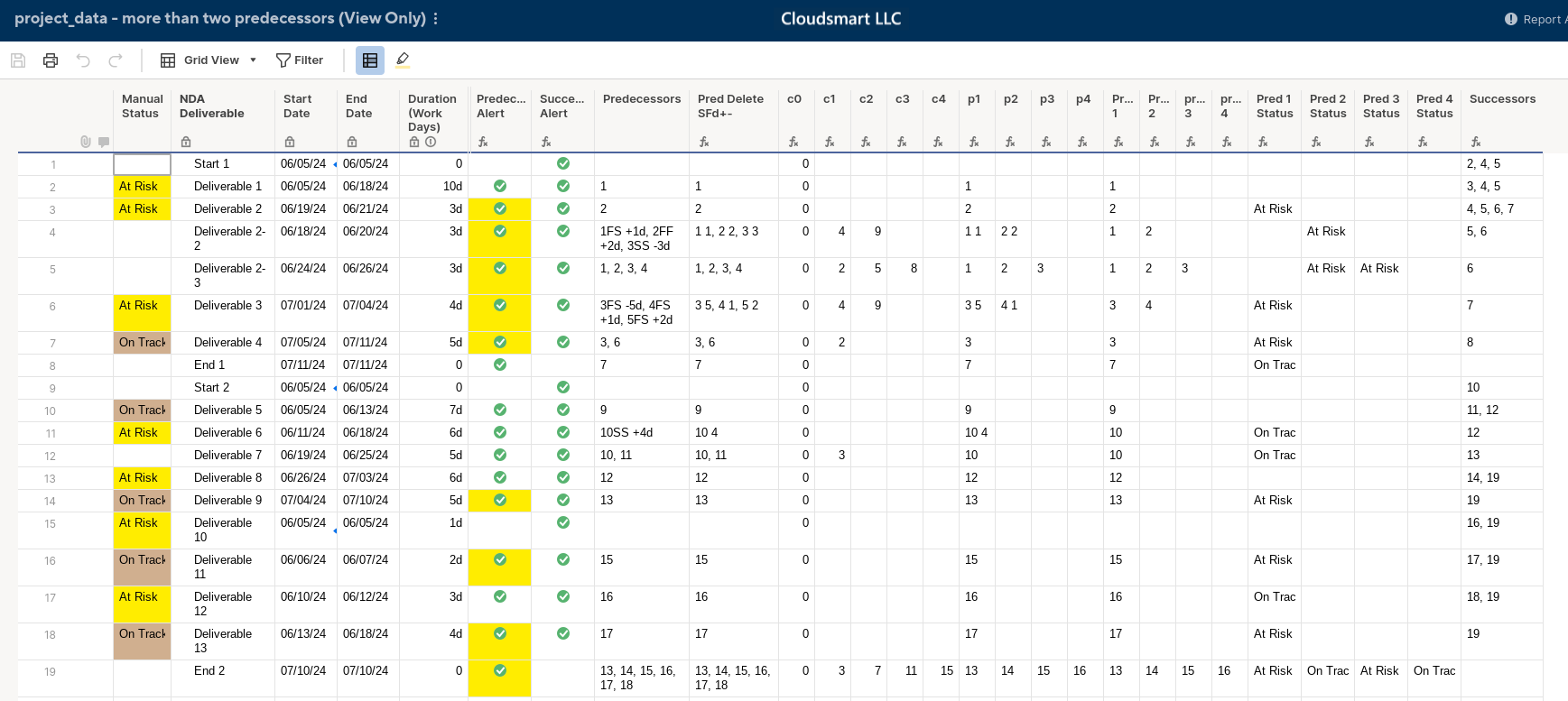This screenshot has width=1568, height=701.
Task: Open the sheet title kebab menu
Action: pos(436,18)
